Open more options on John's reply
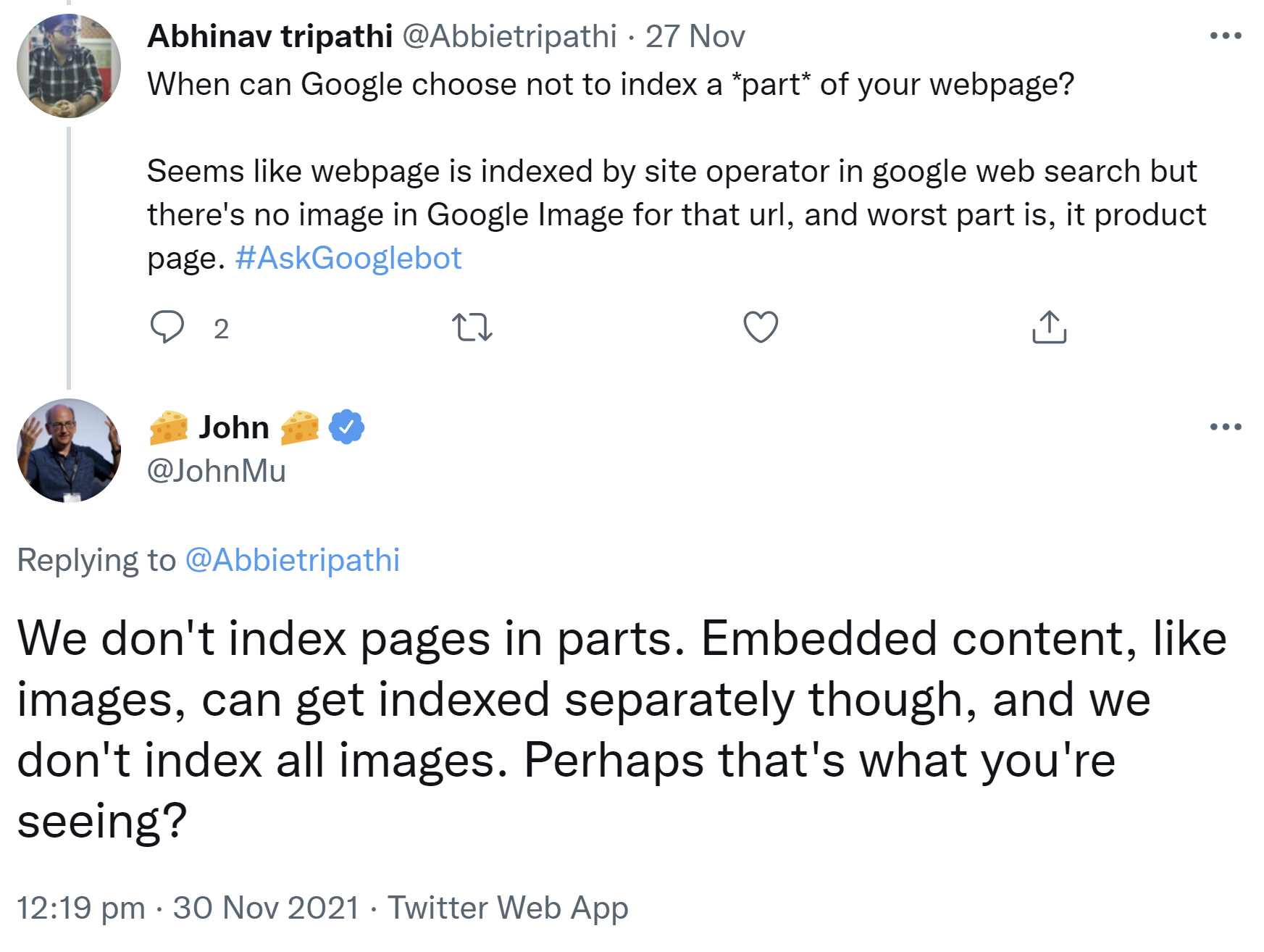 [1225, 427]
